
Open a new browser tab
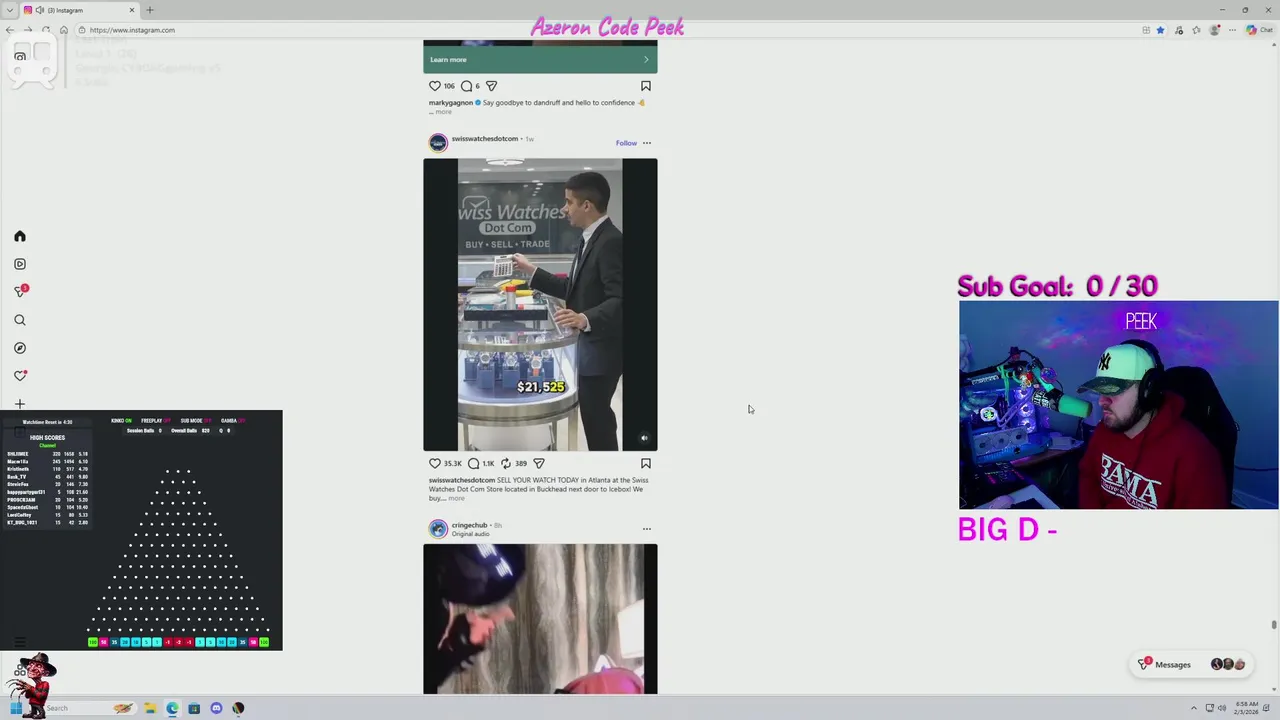[x=150, y=10]
